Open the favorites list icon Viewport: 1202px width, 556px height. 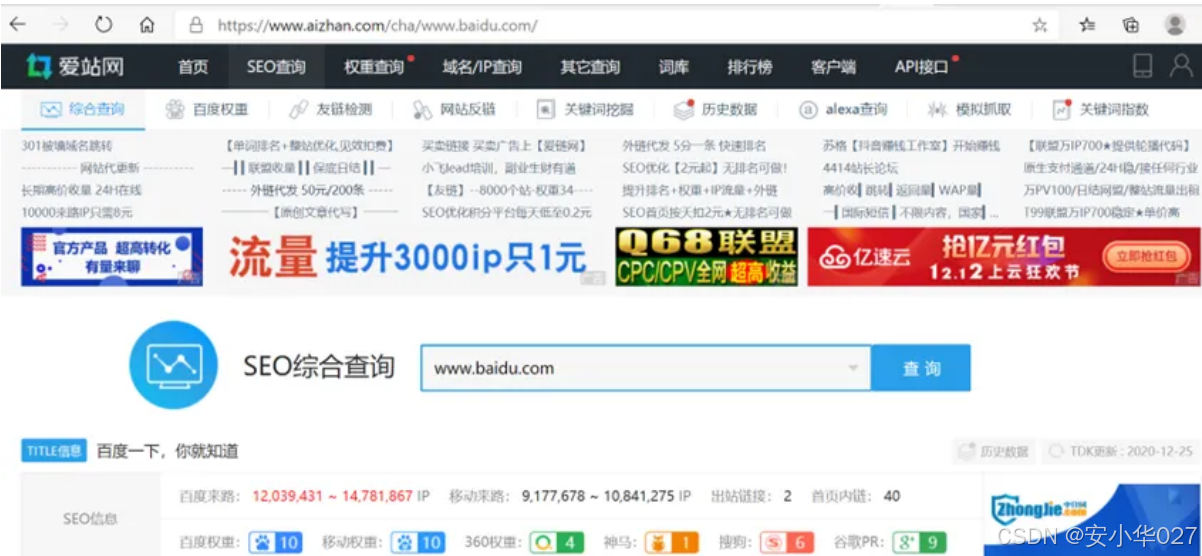tap(1087, 25)
